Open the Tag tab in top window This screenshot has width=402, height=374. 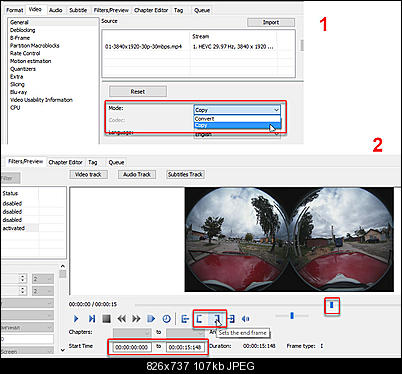coord(179,10)
